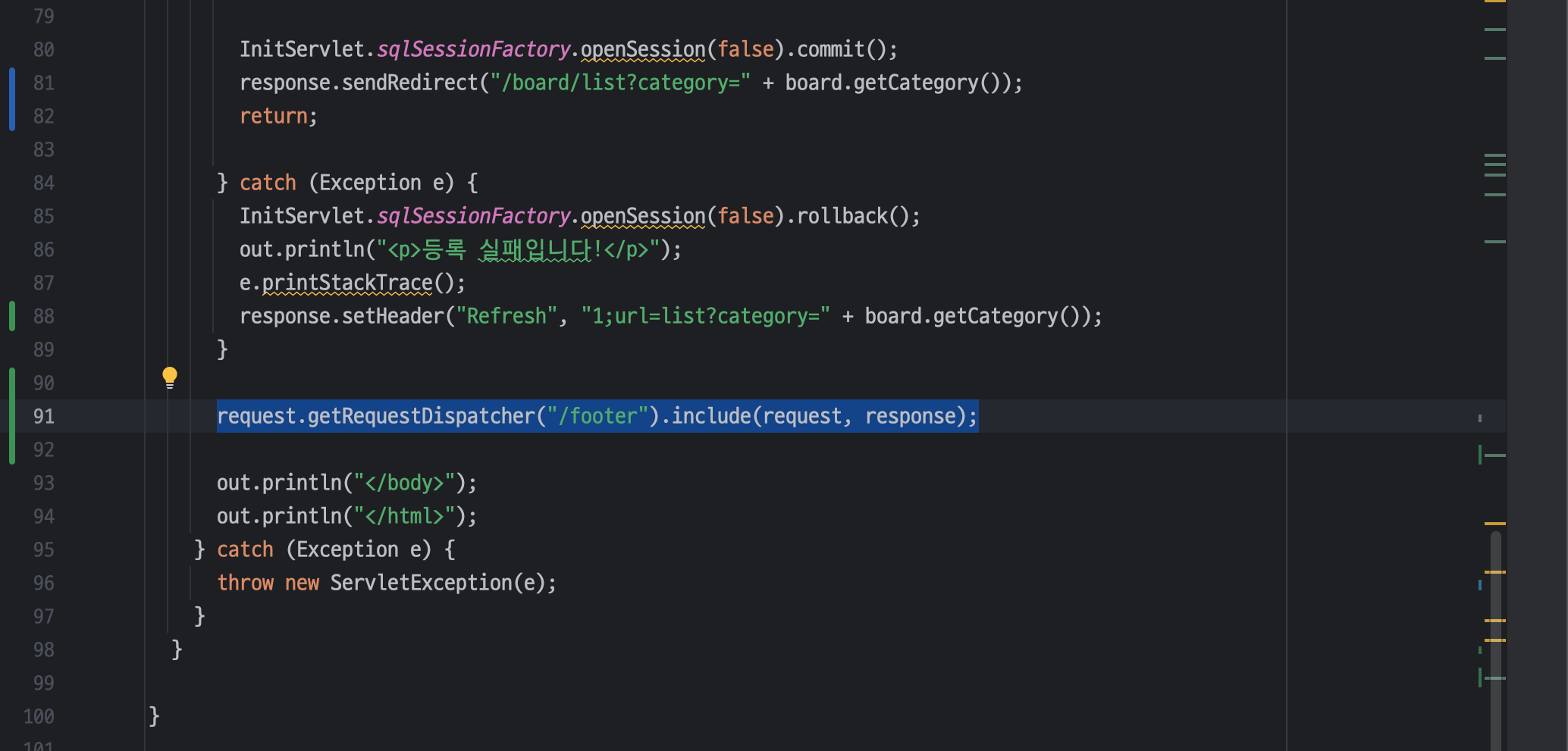The width and height of the screenshot is (1568, 751).
Task: Click sendRedirect on line 81
Action: [x=409, y=83]
